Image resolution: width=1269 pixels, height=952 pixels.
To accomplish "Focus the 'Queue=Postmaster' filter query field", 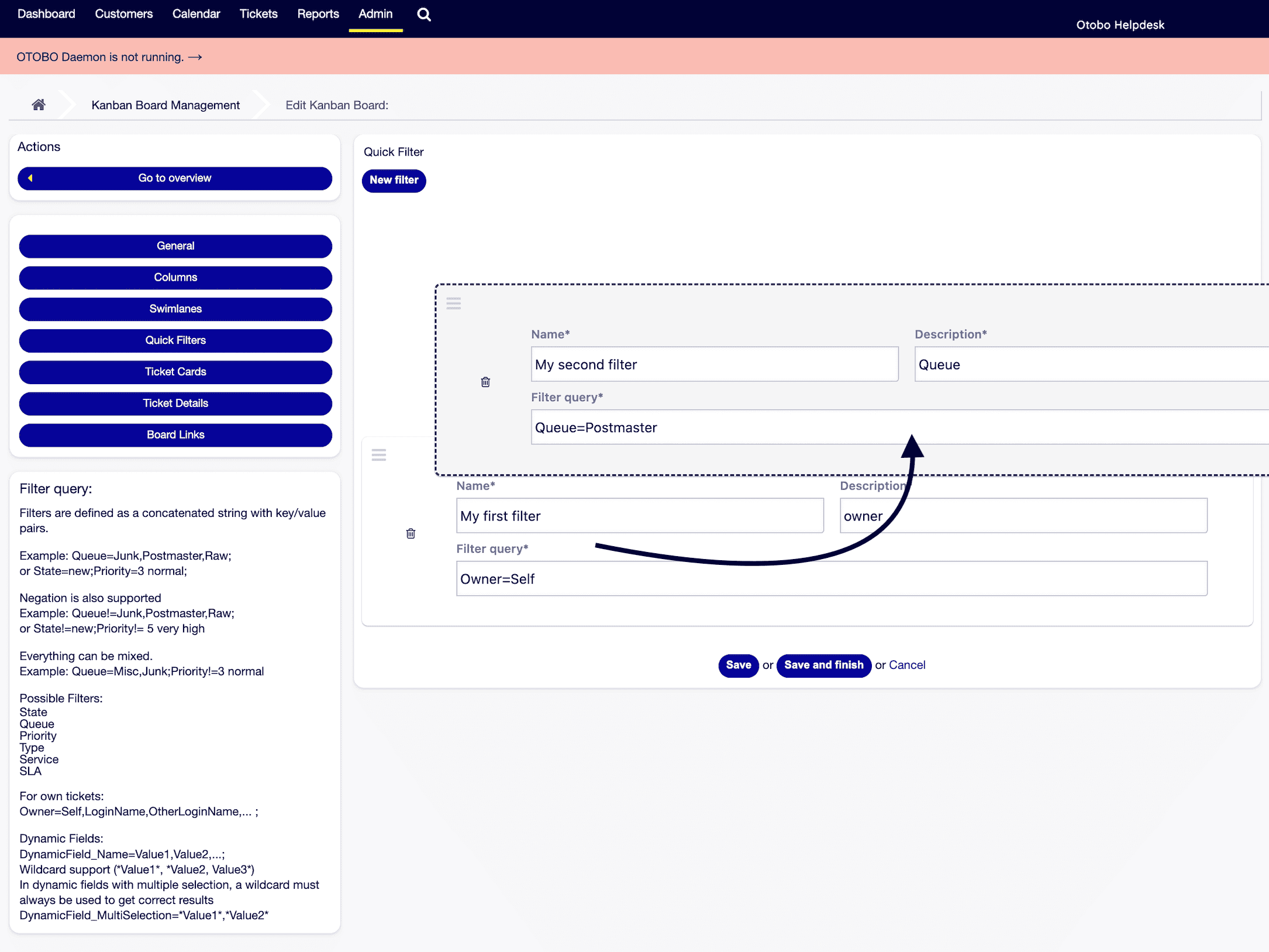I will pyautogui.click(x=900, y=427).
